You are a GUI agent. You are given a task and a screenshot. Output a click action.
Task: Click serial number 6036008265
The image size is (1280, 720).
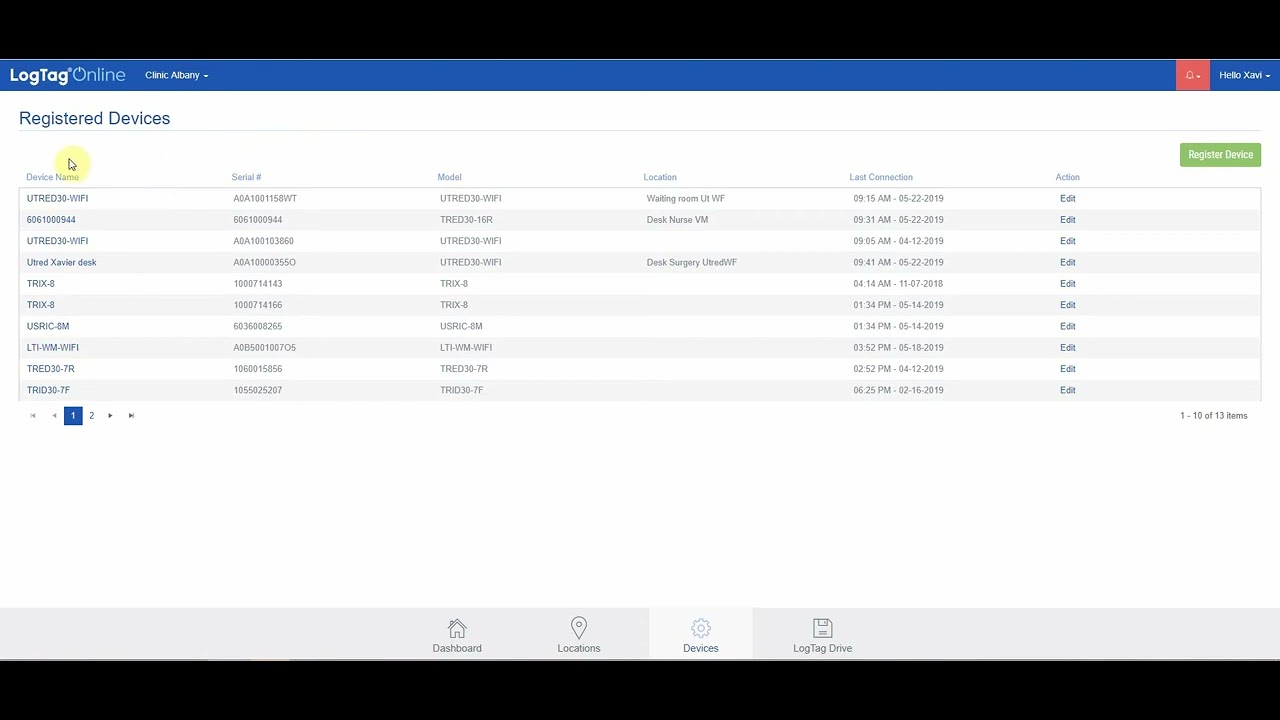(257, 326)
